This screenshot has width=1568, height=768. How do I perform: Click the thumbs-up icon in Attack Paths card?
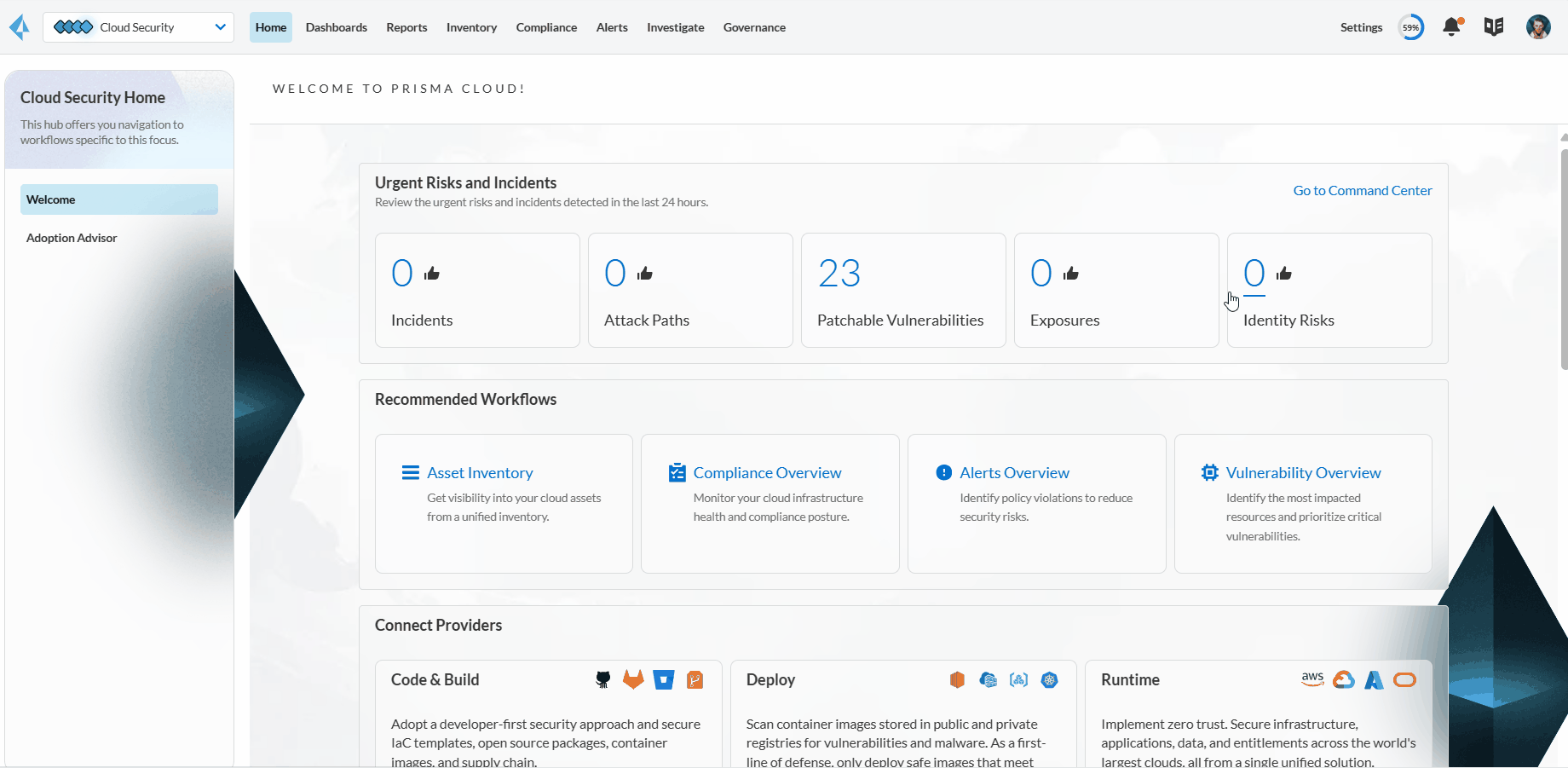[645, 274]
